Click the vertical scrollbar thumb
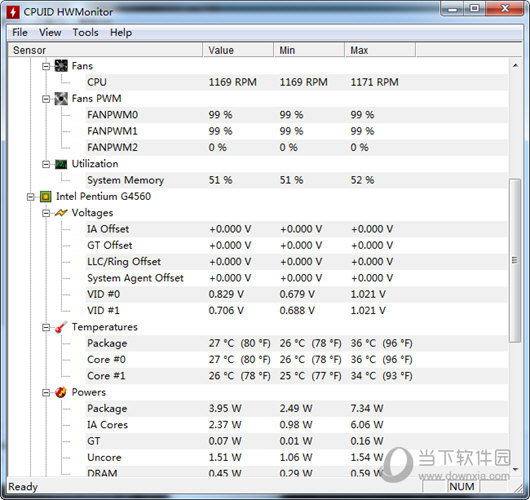The image size is (530, 500). (x=515, y=260)
